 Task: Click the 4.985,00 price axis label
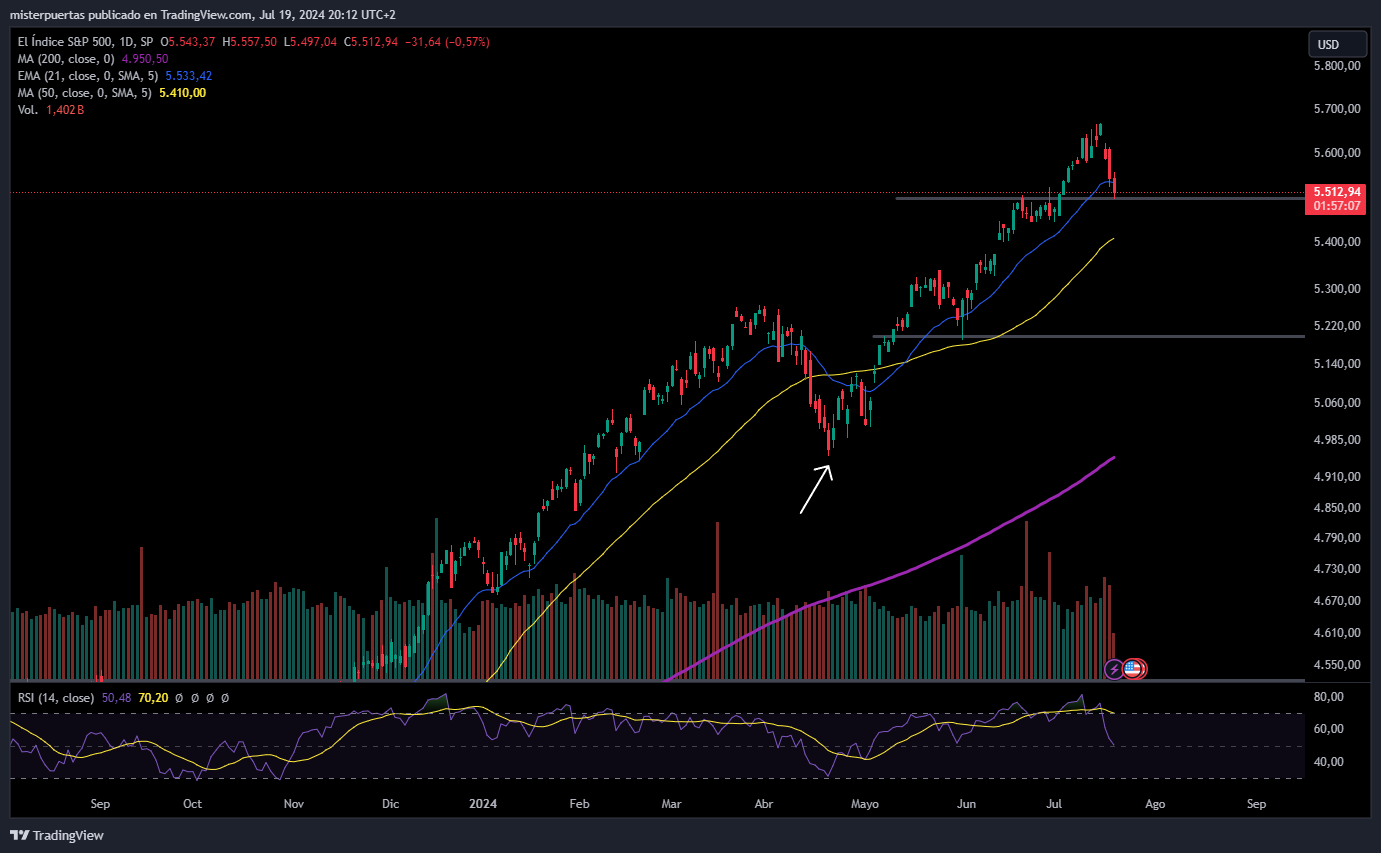coord(1337,440)
